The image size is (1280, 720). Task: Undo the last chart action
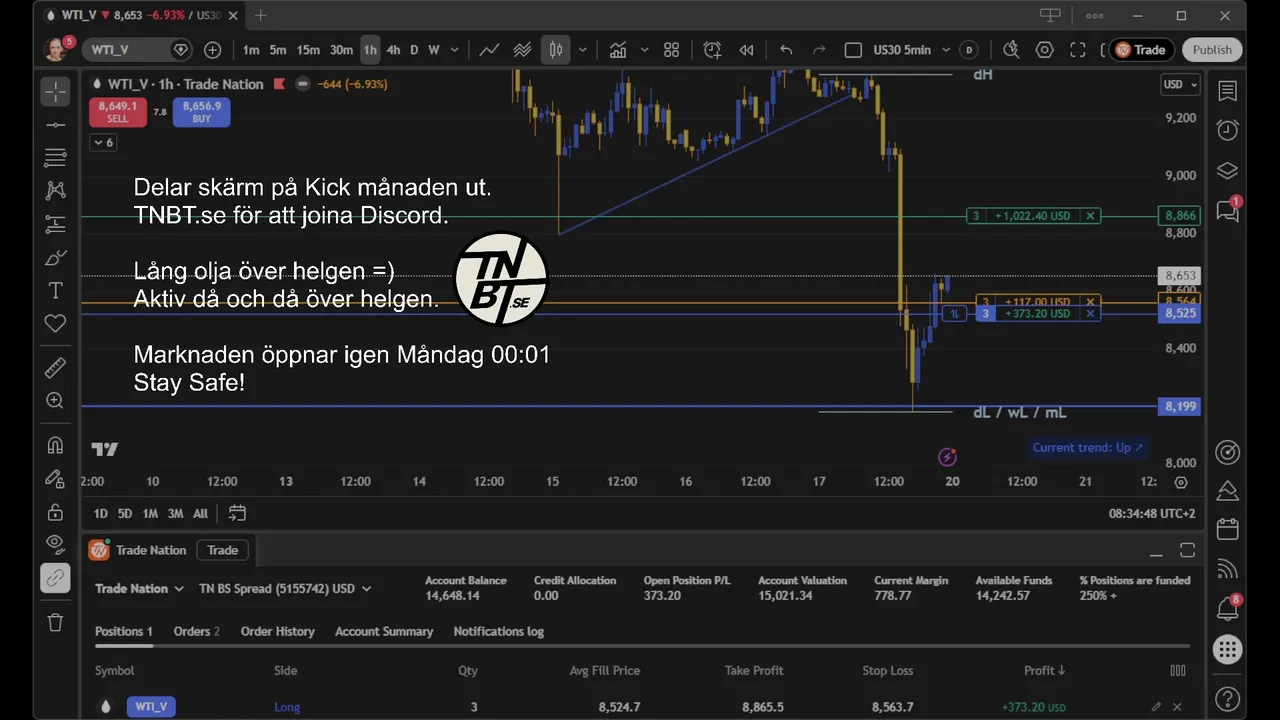[786, 50]
